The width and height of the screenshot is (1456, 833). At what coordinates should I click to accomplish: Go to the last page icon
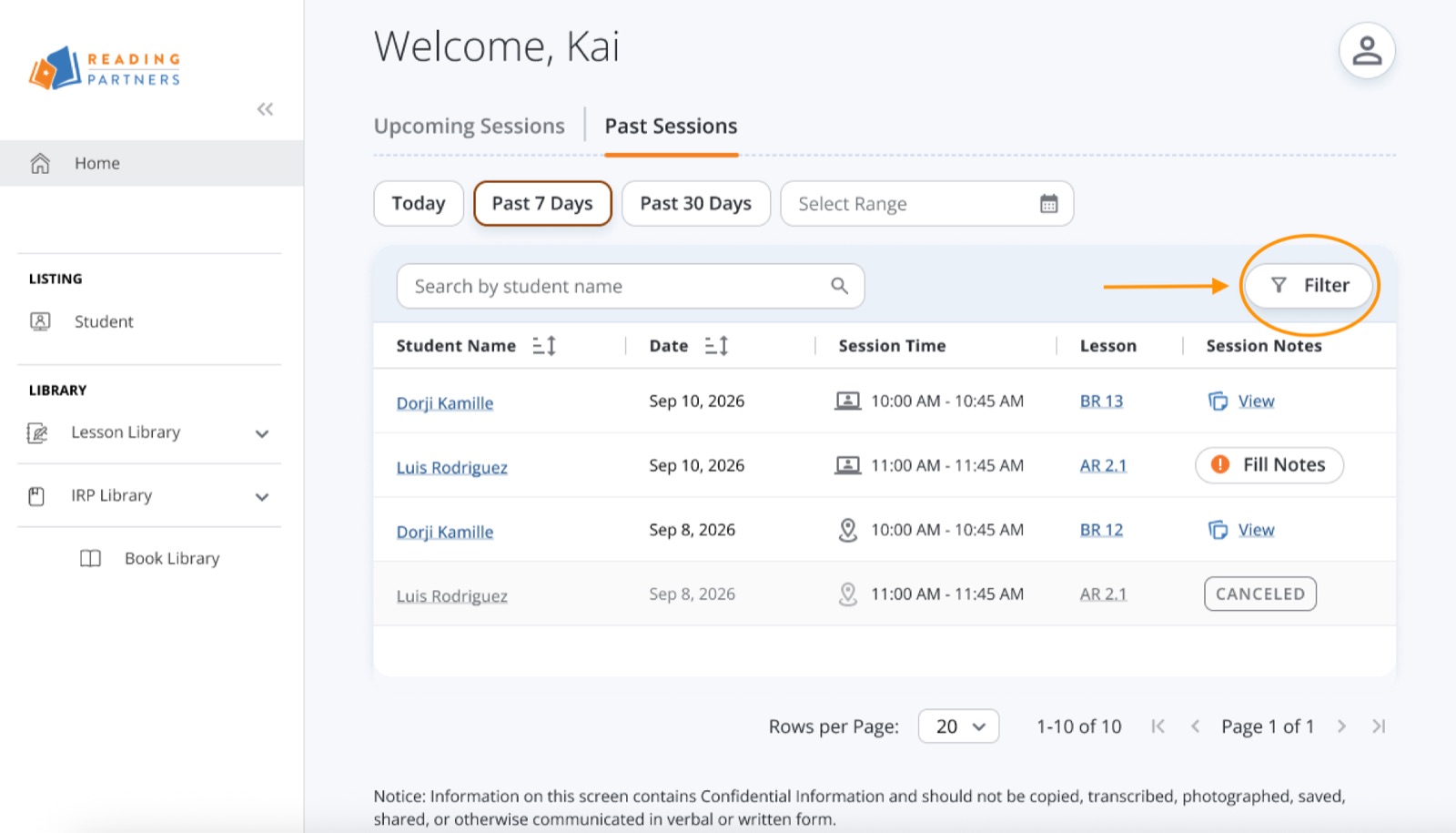(1379, 726)
